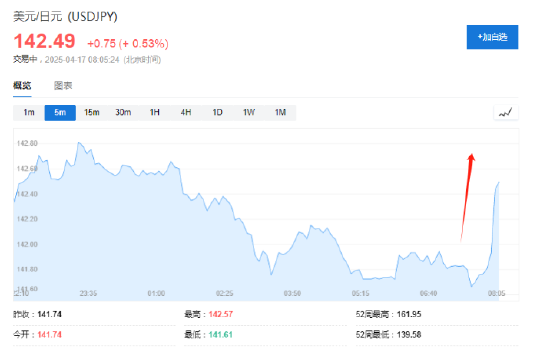The height and width of the screenshot is (361, 550).
Task: Switch to the 概览 tab
Action: 22,85
